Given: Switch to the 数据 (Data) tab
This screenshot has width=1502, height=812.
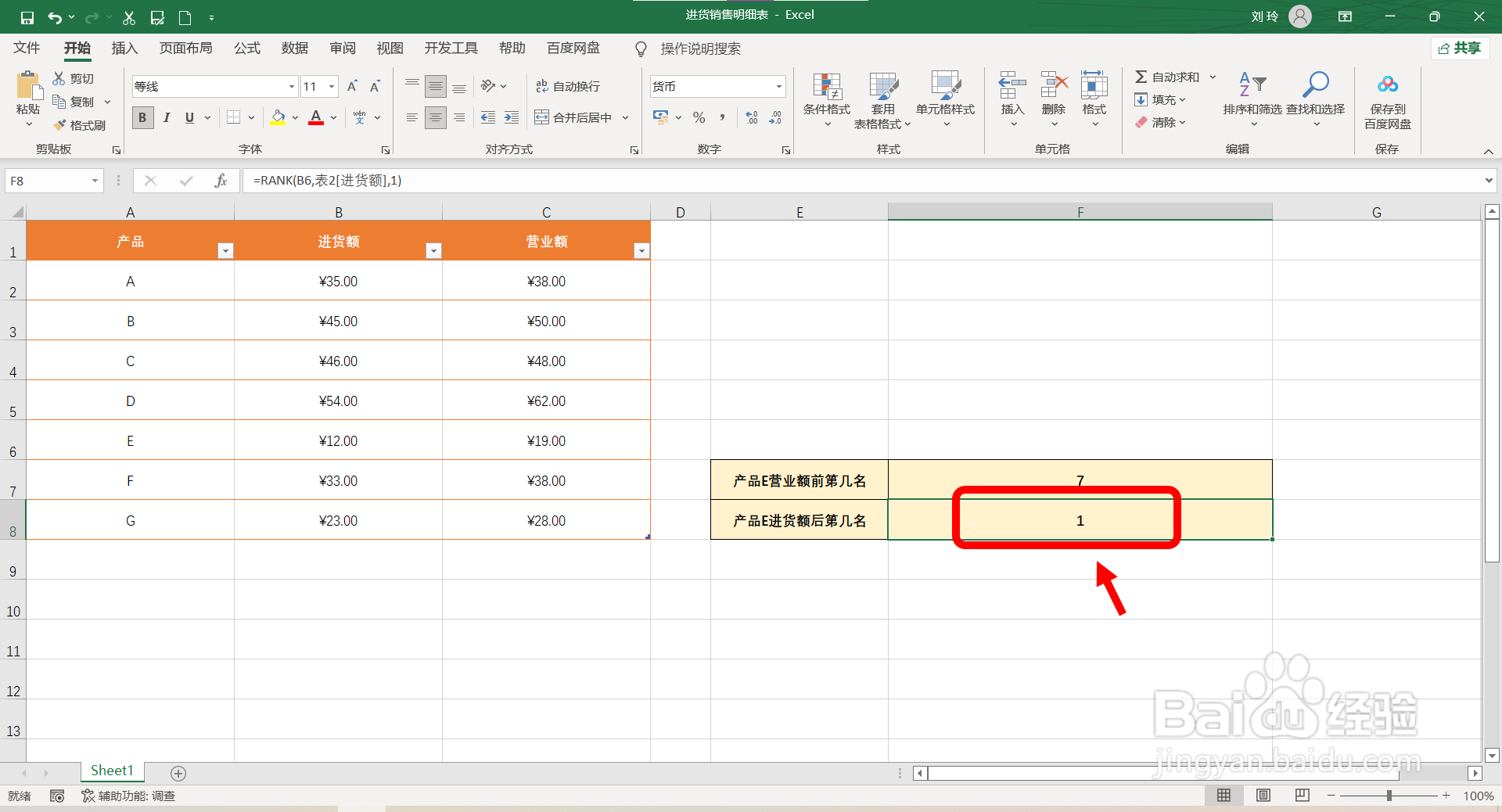Looking at the screenshot, I should [x=295, y=49].
